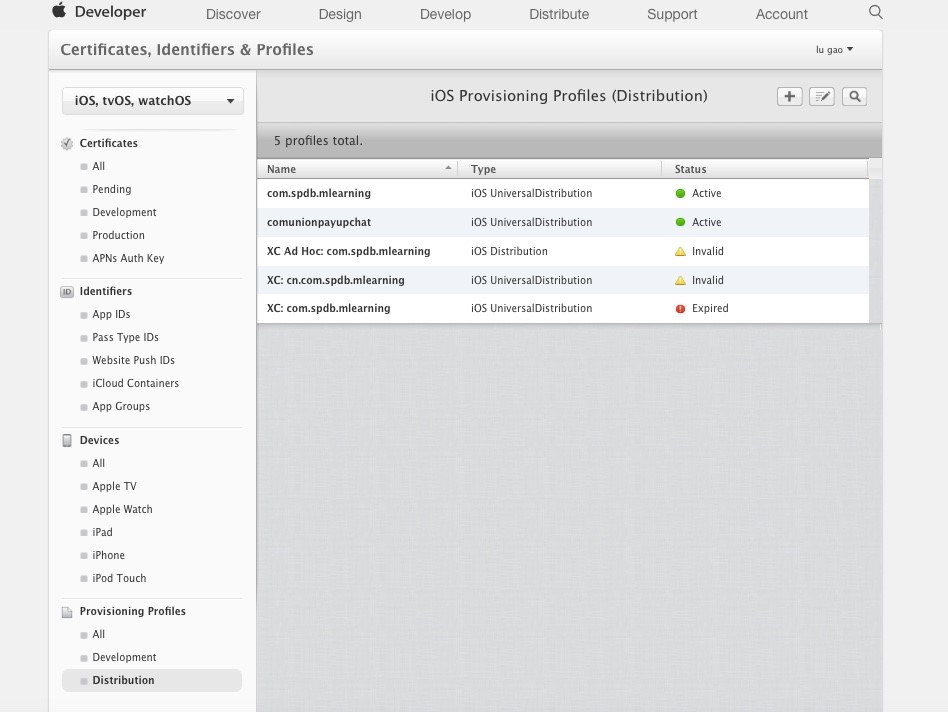The width and height of the screenshot is (948, 712).
Task: Select Apple TV devices
Action: click(114, 487)
